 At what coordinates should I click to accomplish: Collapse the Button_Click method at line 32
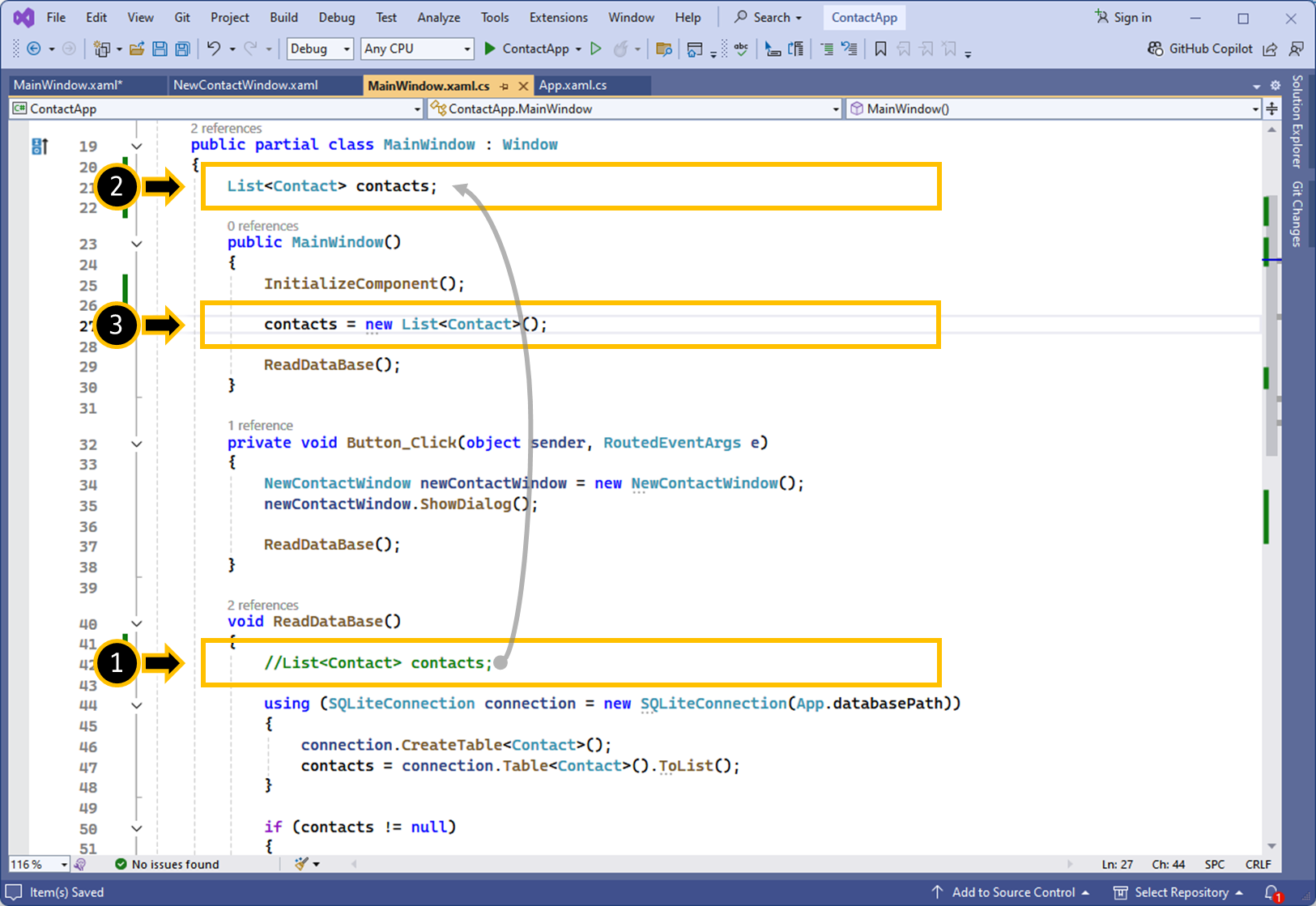(137, 444)
